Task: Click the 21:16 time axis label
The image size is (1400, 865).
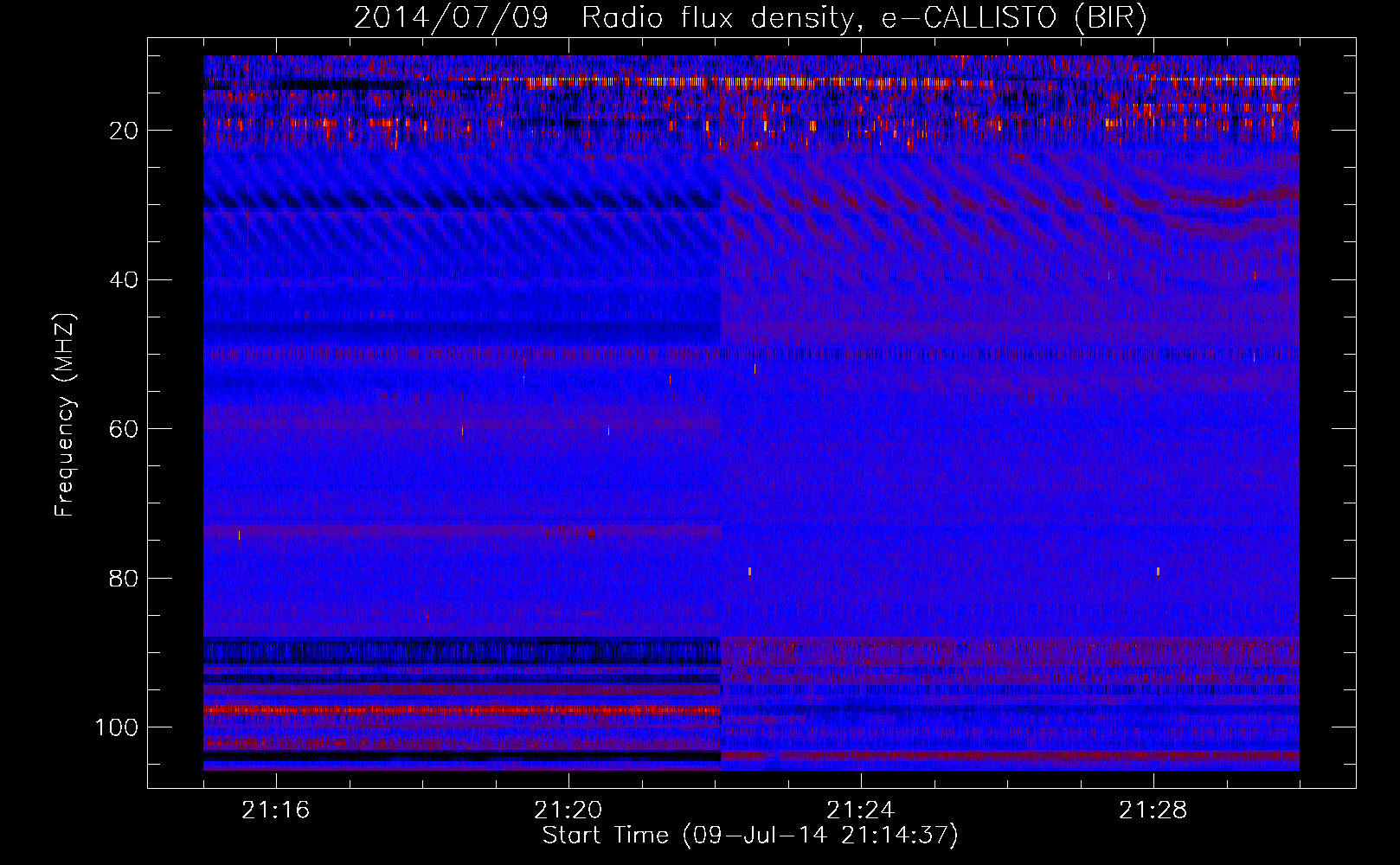Action: click(x=275, y=811)
